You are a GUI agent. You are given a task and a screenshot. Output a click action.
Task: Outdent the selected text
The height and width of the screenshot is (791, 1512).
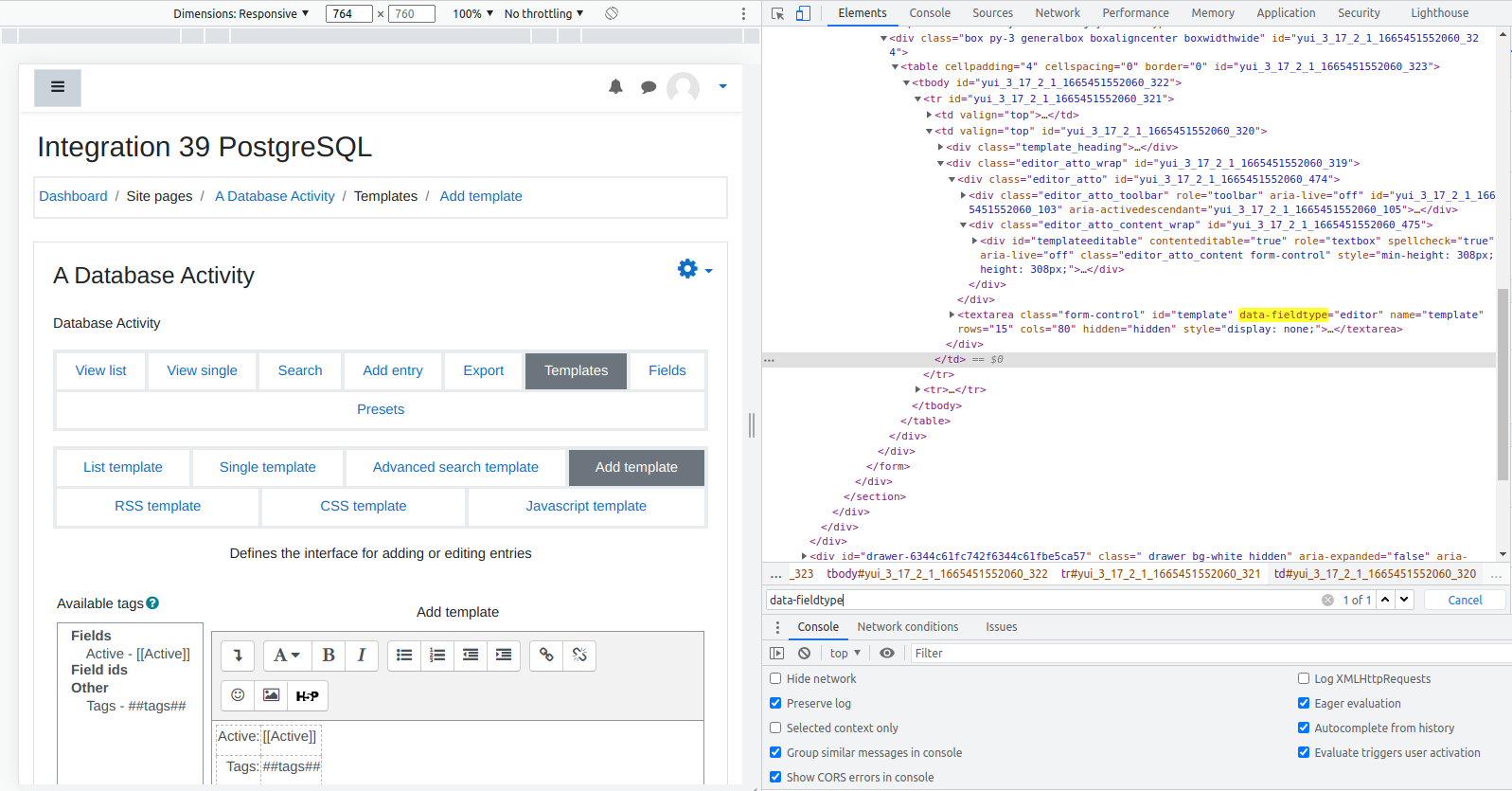pyautogui.click(x=471, y=655)
